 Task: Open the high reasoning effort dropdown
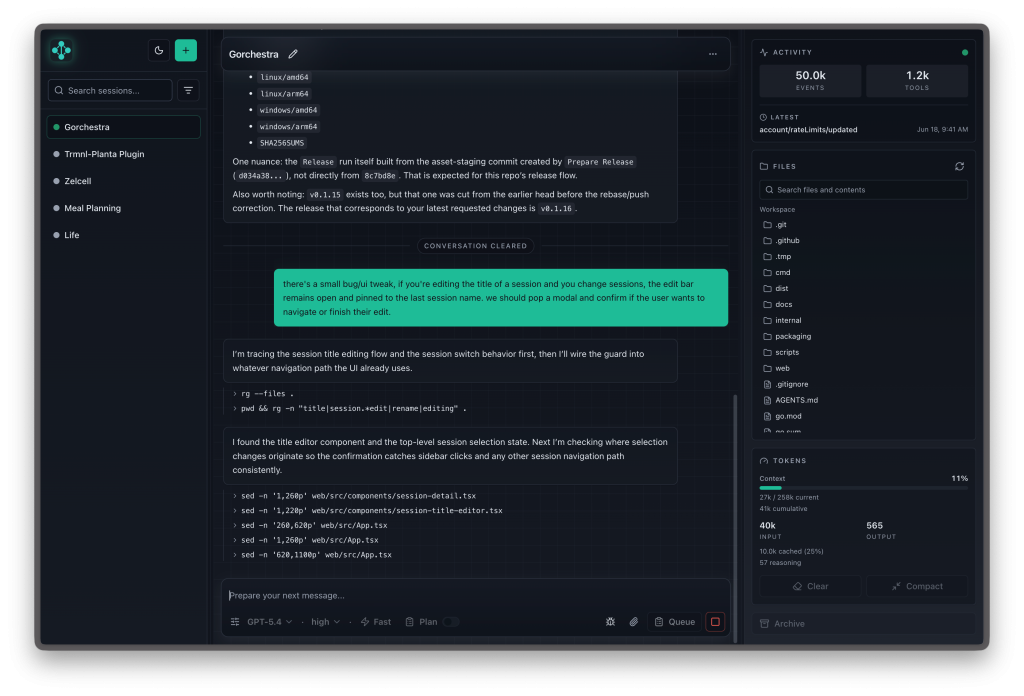point(325,622)
